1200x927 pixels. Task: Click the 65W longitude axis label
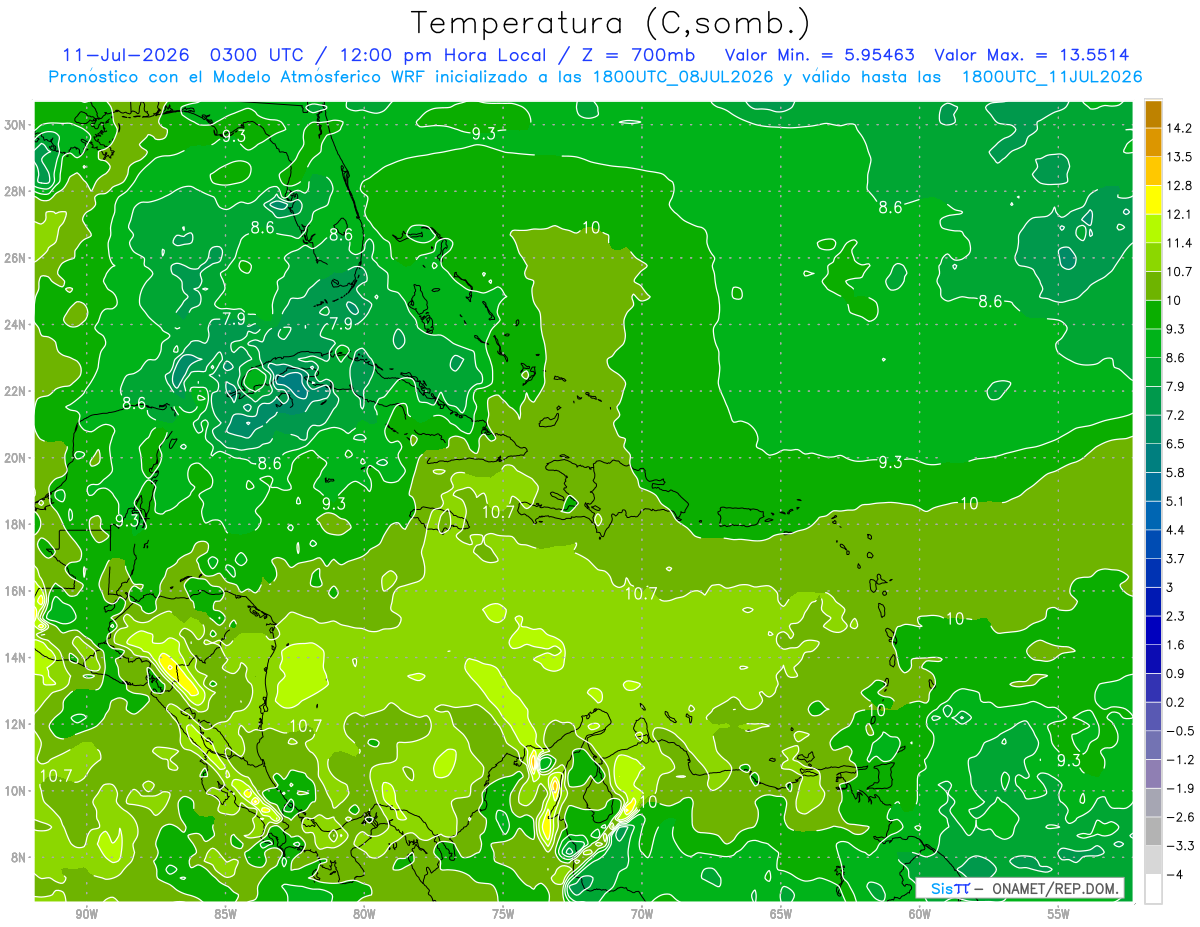[781, 914]
